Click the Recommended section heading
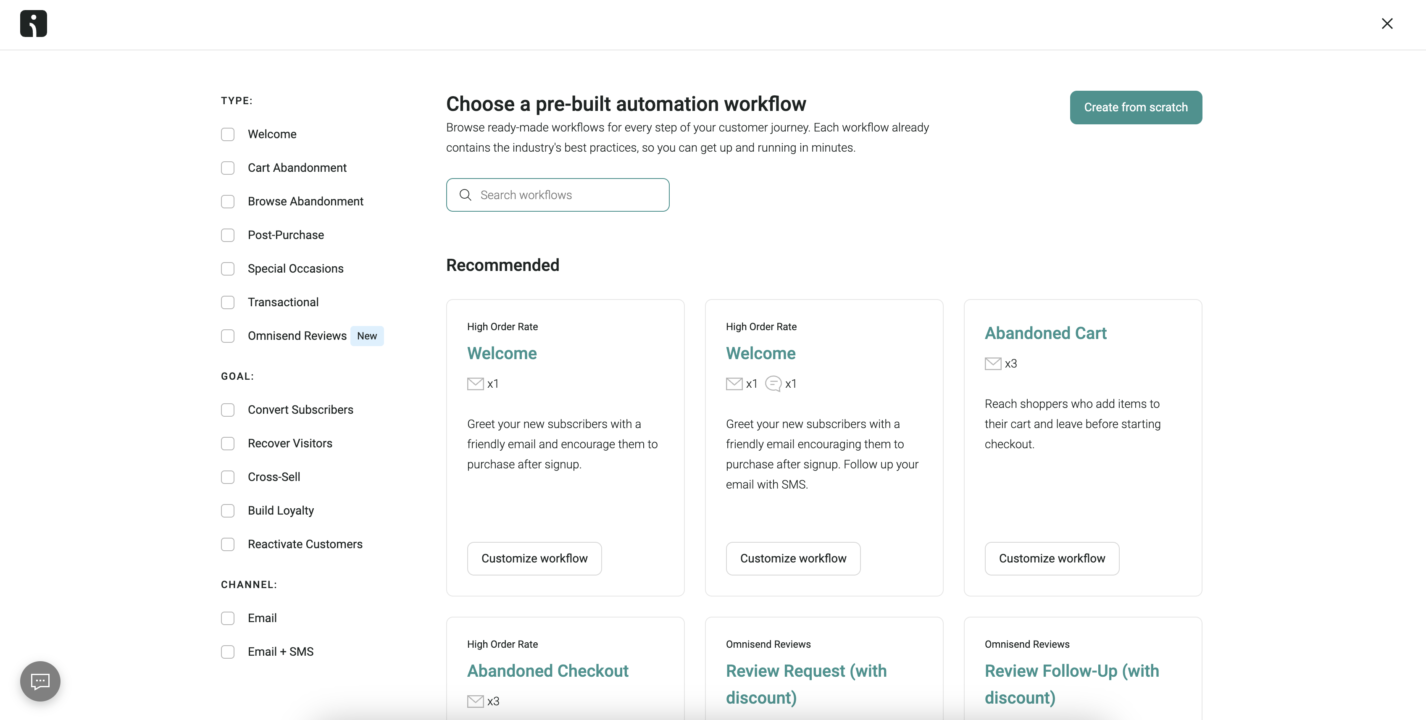Image resolution: width=1426 pixels, height=720 pixels. coord(503,265)
